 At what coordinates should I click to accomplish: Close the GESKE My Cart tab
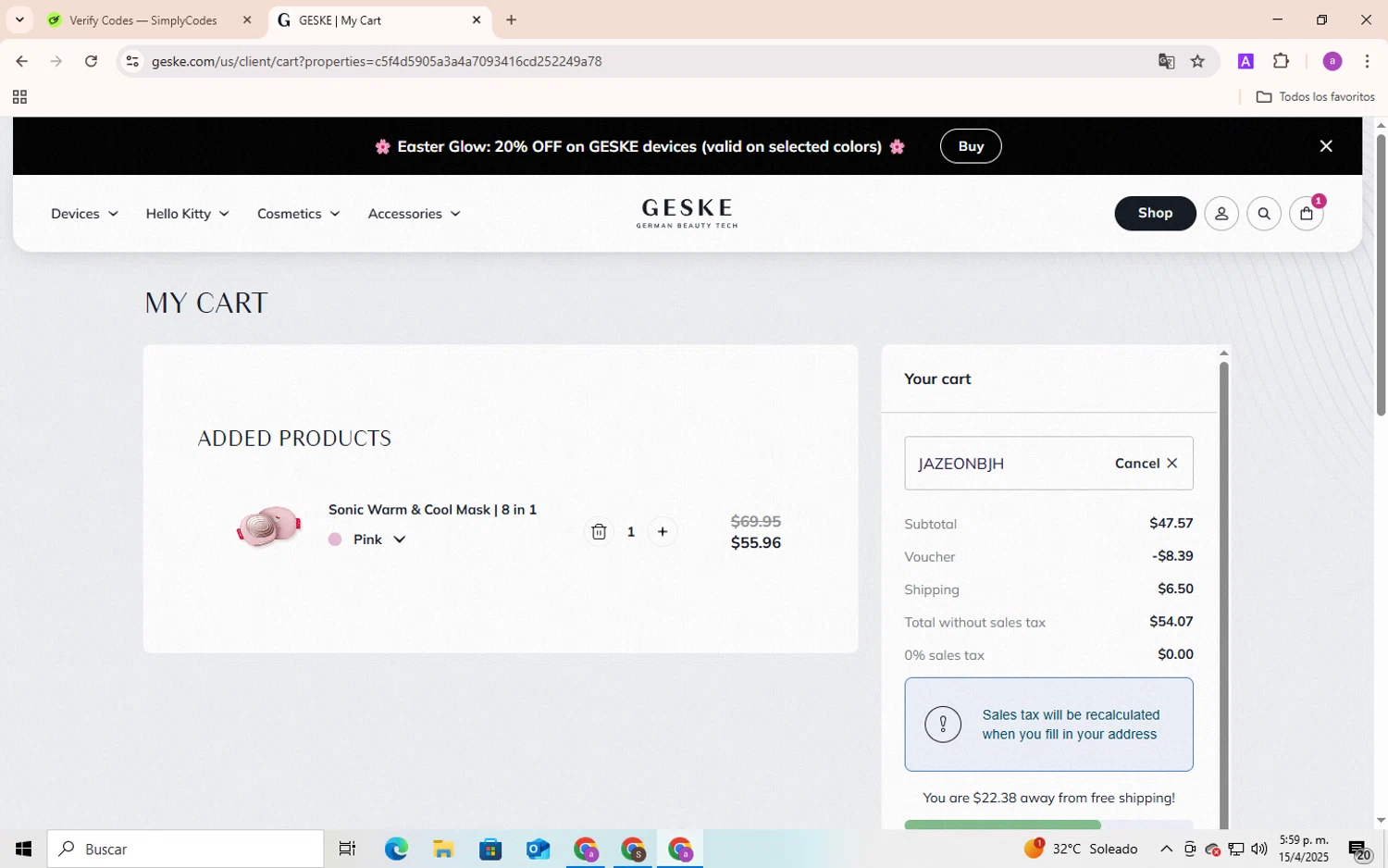[x=477, y=19]
